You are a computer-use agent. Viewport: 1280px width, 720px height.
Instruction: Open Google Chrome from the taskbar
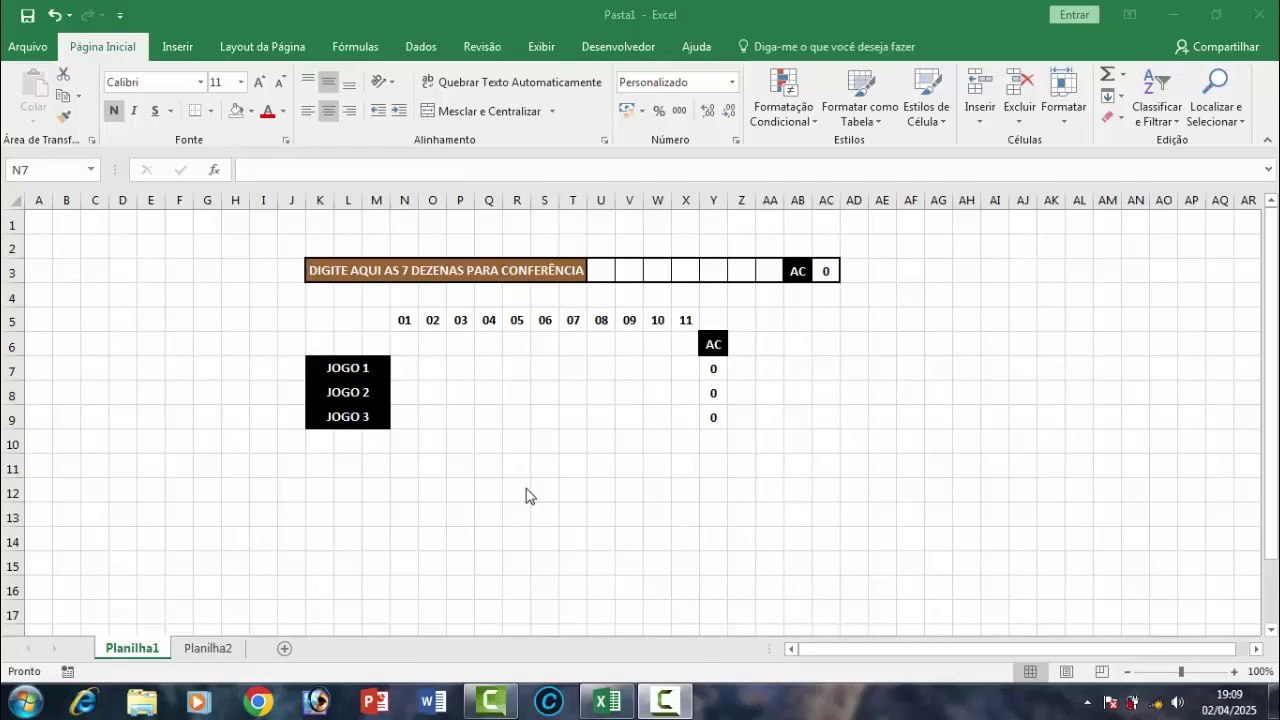point(258,702)
